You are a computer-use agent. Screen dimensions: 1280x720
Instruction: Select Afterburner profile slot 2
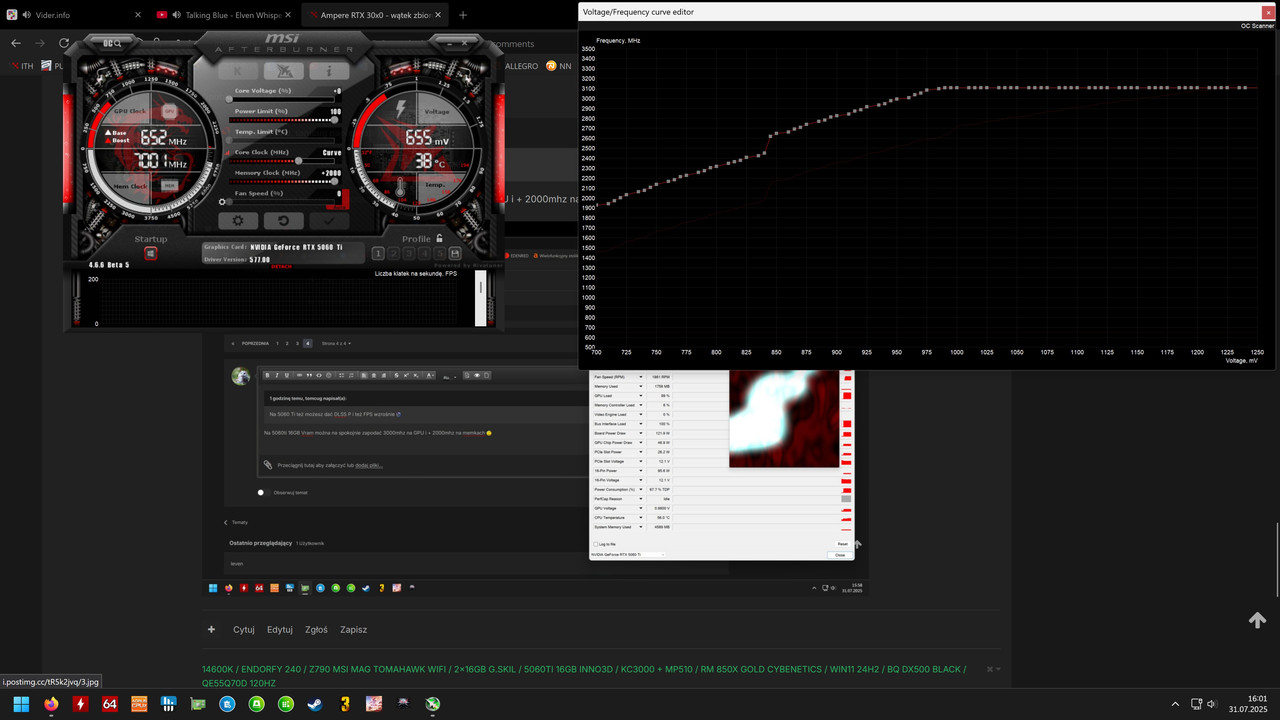click(x=394, y=254)
